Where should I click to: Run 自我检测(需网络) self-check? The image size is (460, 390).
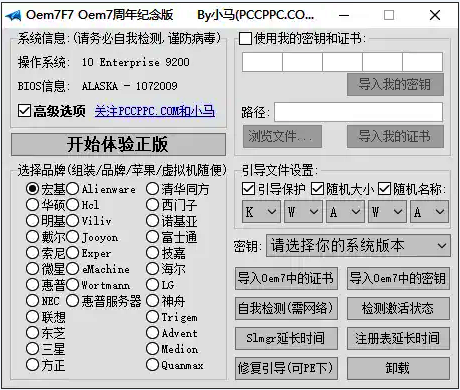click(286, 308)
